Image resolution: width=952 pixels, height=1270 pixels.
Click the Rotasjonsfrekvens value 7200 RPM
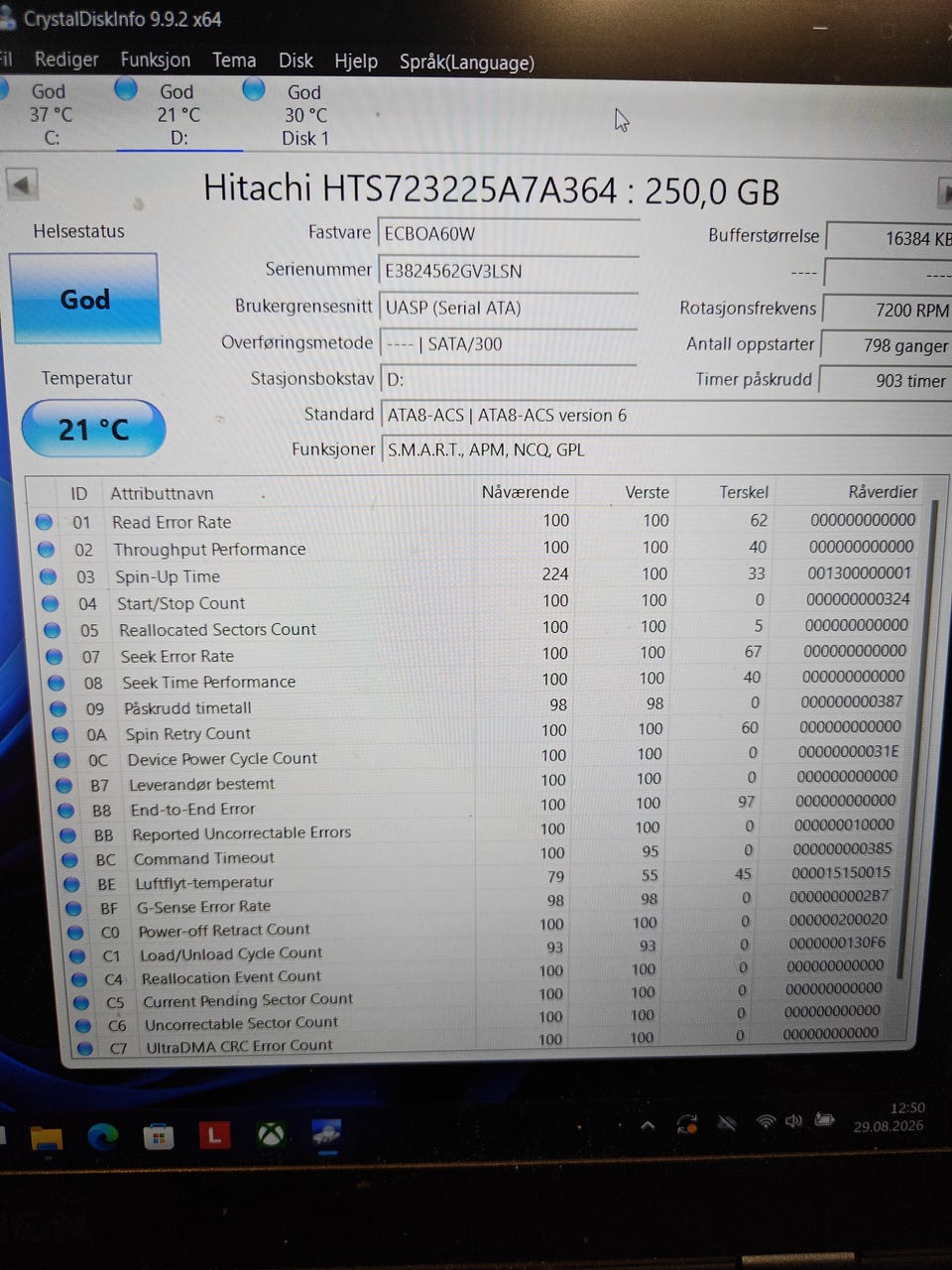point(888,310)
